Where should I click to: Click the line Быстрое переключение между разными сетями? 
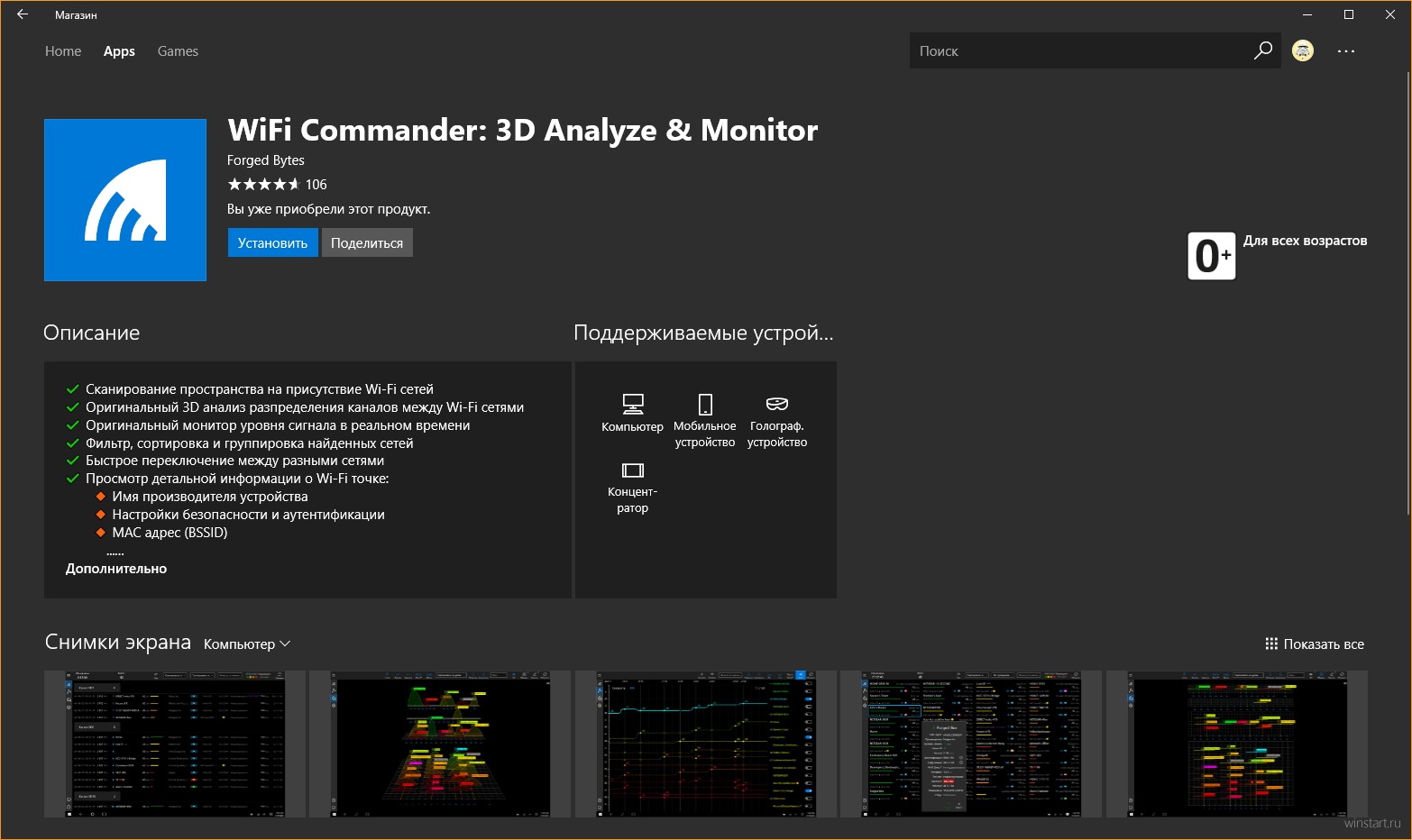[235, 461]
